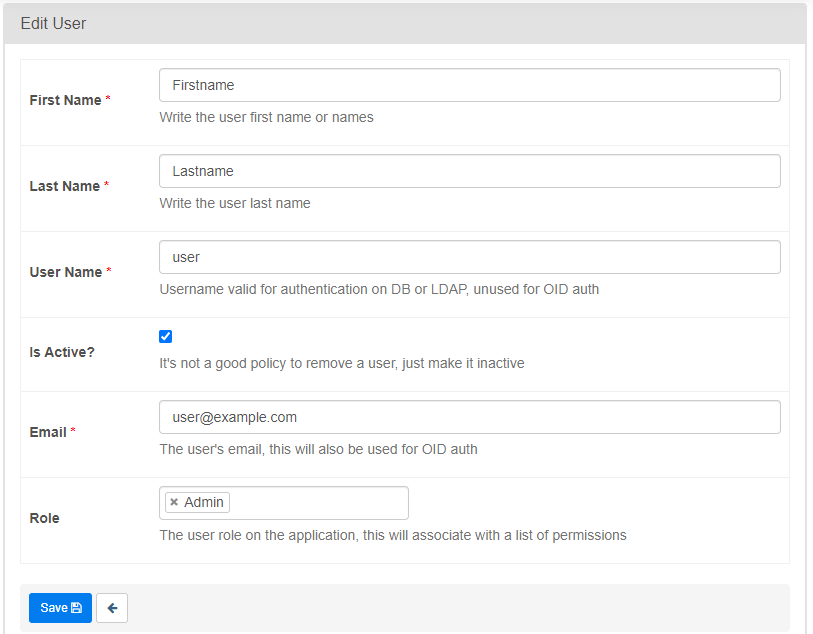Click the 'Role' label
The height and width of the screenshot is (634, 813).
(44, 518)
